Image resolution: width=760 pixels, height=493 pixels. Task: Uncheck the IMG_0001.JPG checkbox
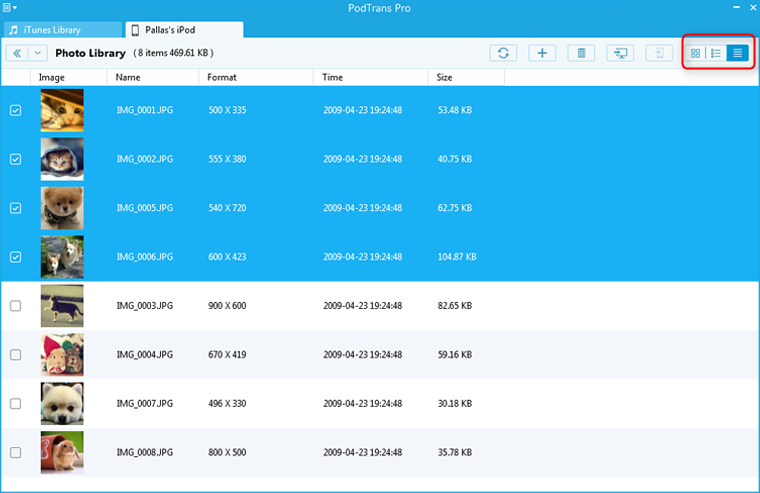[x=15, y=111]
